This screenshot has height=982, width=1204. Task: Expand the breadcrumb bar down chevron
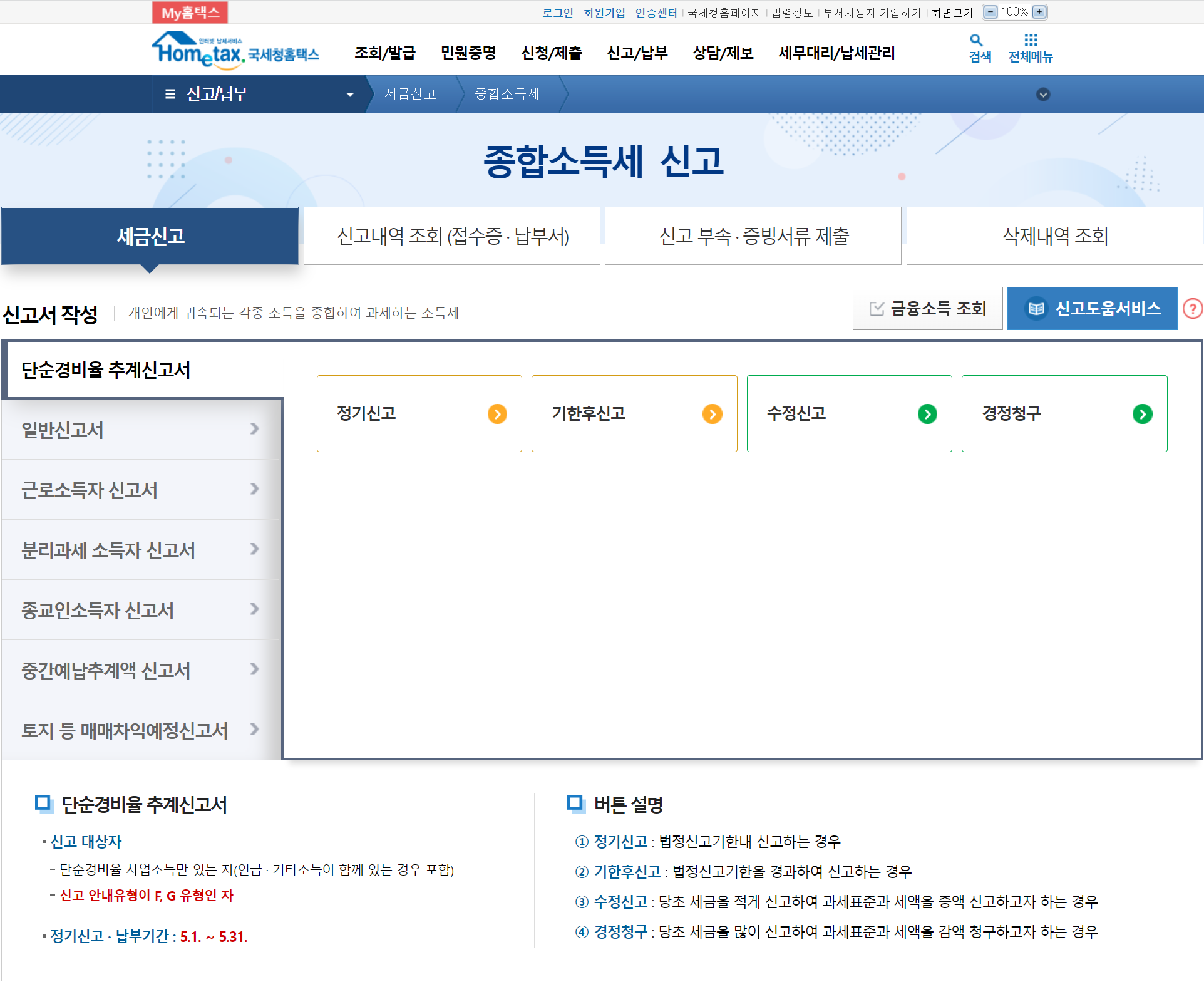pyautogui.click(x=1043, y=95)
